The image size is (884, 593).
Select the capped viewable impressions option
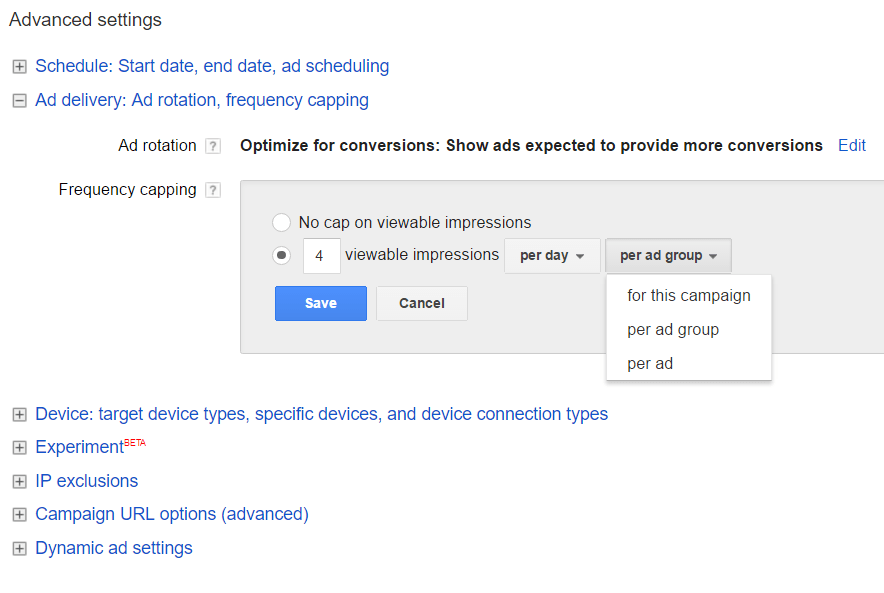click(x=281, y=255)
